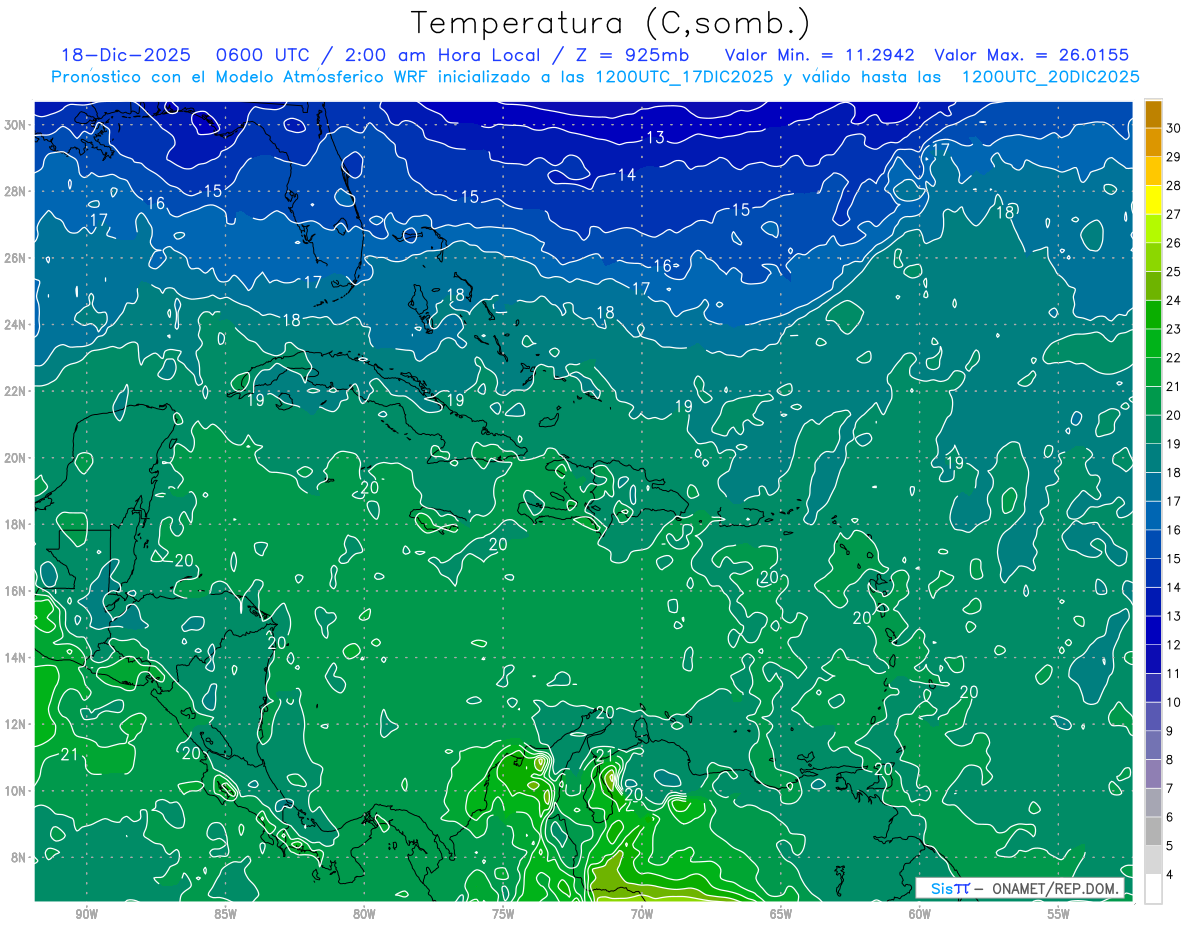The height and width of the screenshot is (927, 1200).
Task: Click the '14' contour label on the map
Action: pos(626,175)
